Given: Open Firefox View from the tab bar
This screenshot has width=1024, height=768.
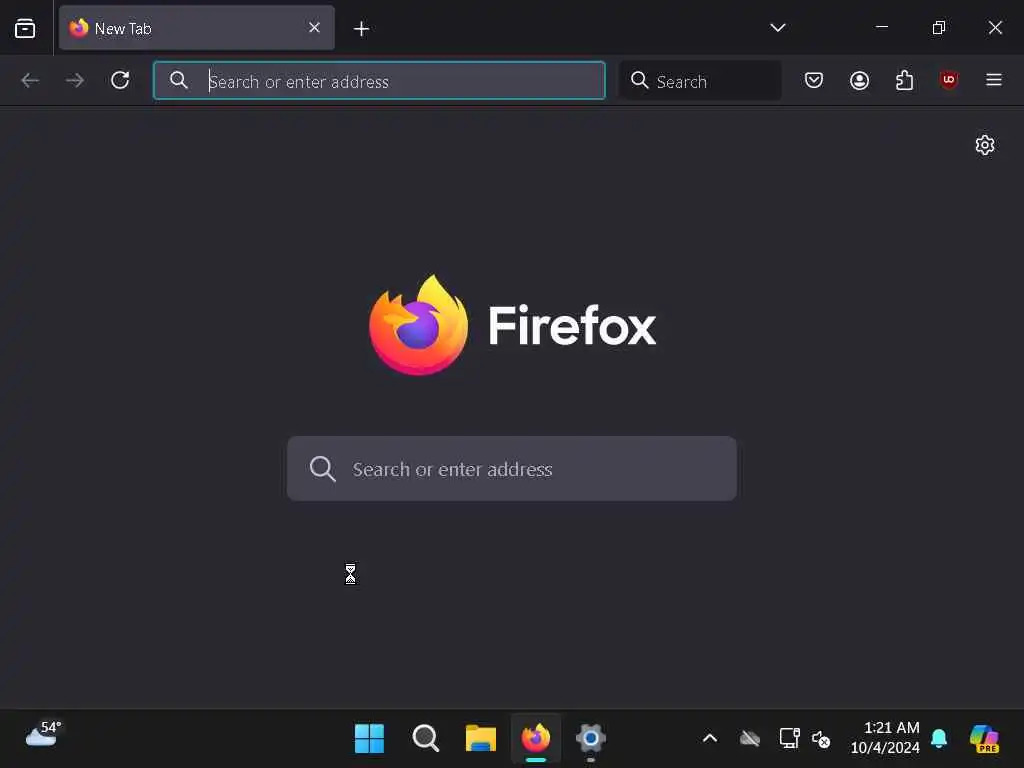Looking at the screenshot, I should click(x=25, y=28).
